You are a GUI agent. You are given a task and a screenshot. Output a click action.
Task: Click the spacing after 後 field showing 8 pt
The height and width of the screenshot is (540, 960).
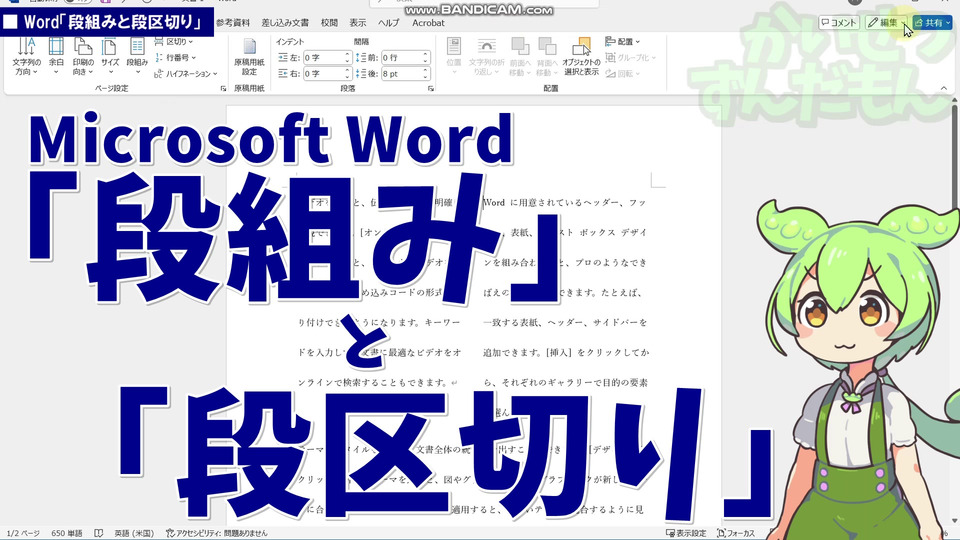400,73
